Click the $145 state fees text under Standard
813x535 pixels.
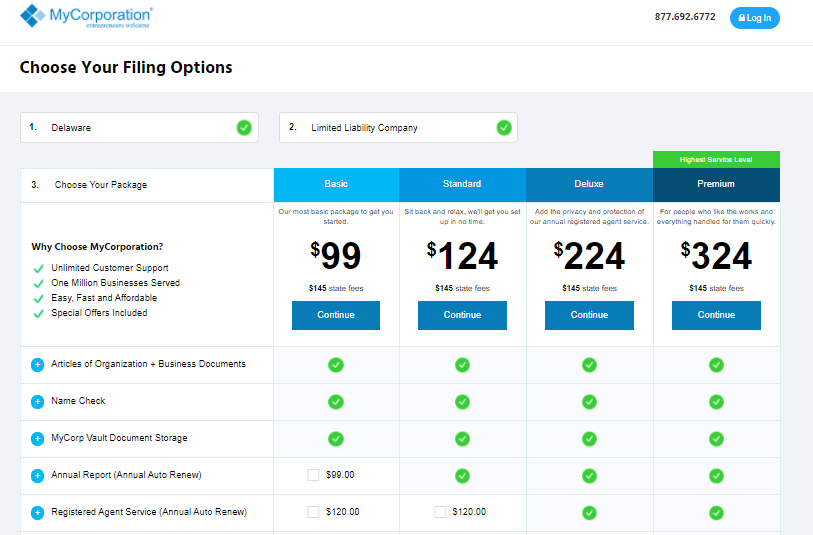462,288
